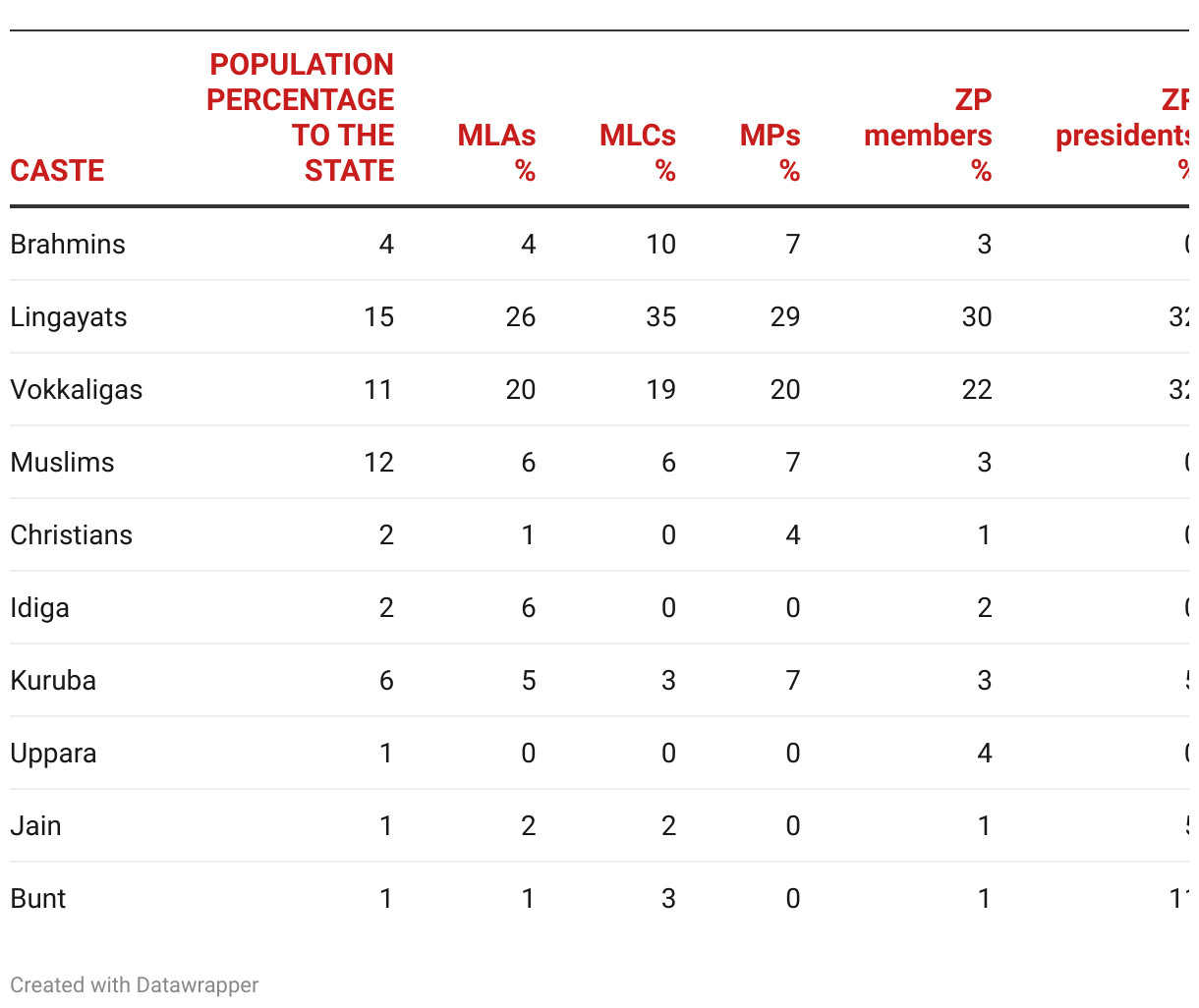Click the Bunt row label
Image resolution: width=1199 pixels, height=1008 pixels.
tap(37, 898)
